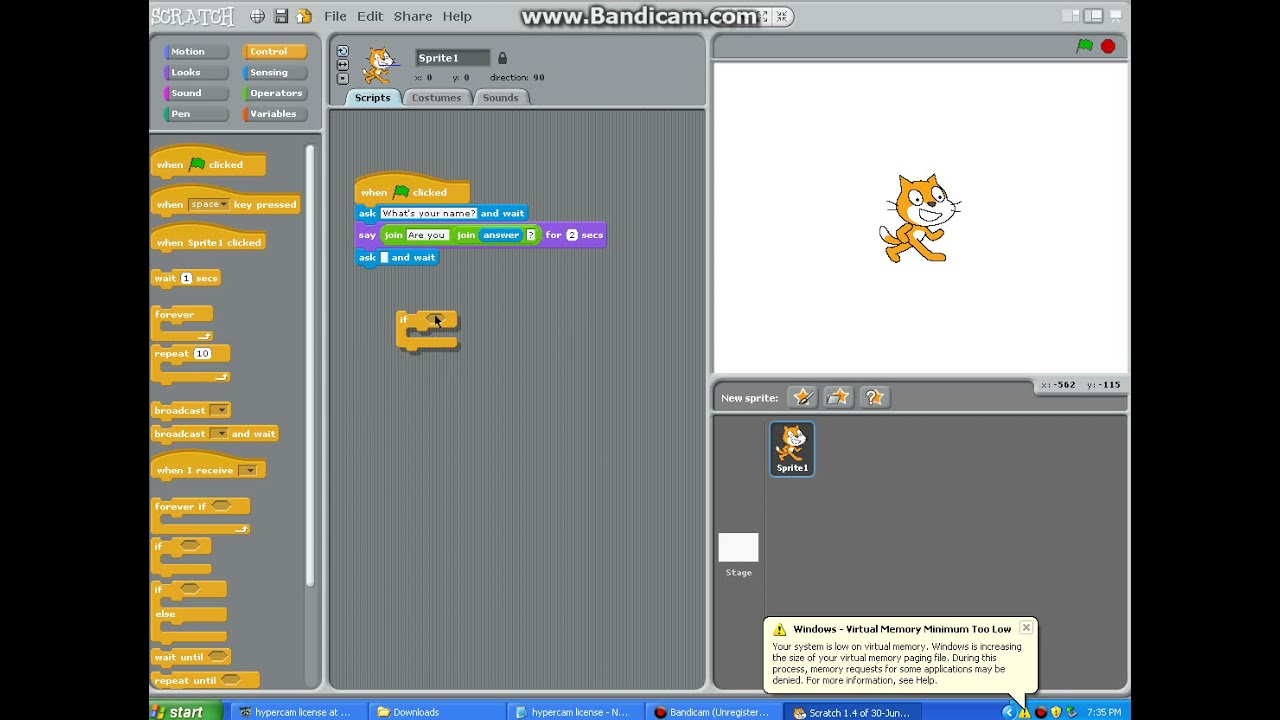Screen dimensions: 1280x720
Task: Set rotation style to left-right flip only
Action: (342, 65)
